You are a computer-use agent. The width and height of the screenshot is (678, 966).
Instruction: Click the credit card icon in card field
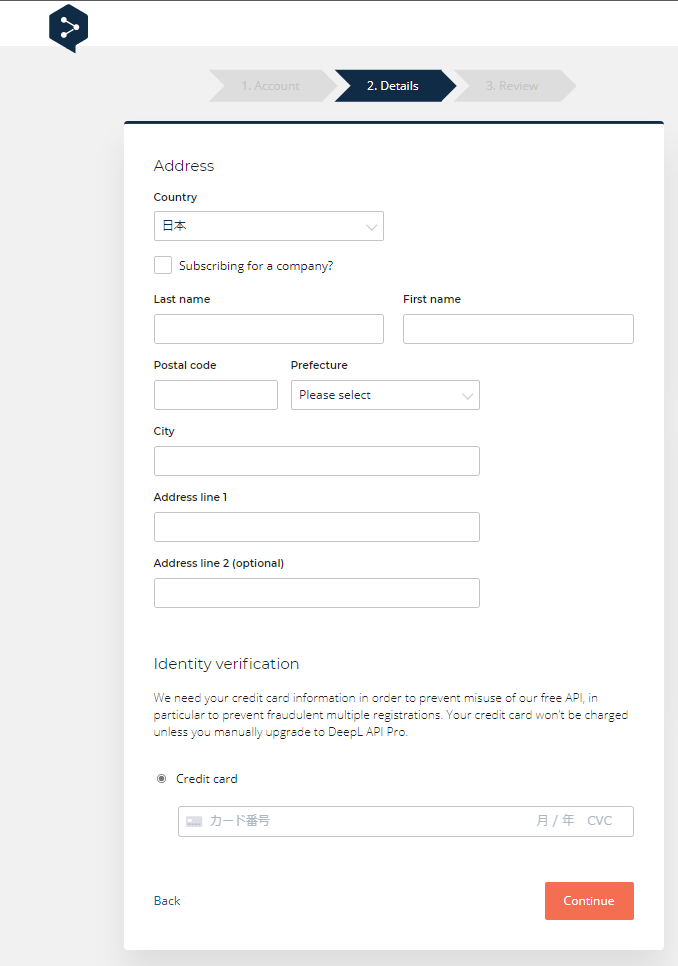(x=194, y=821)
